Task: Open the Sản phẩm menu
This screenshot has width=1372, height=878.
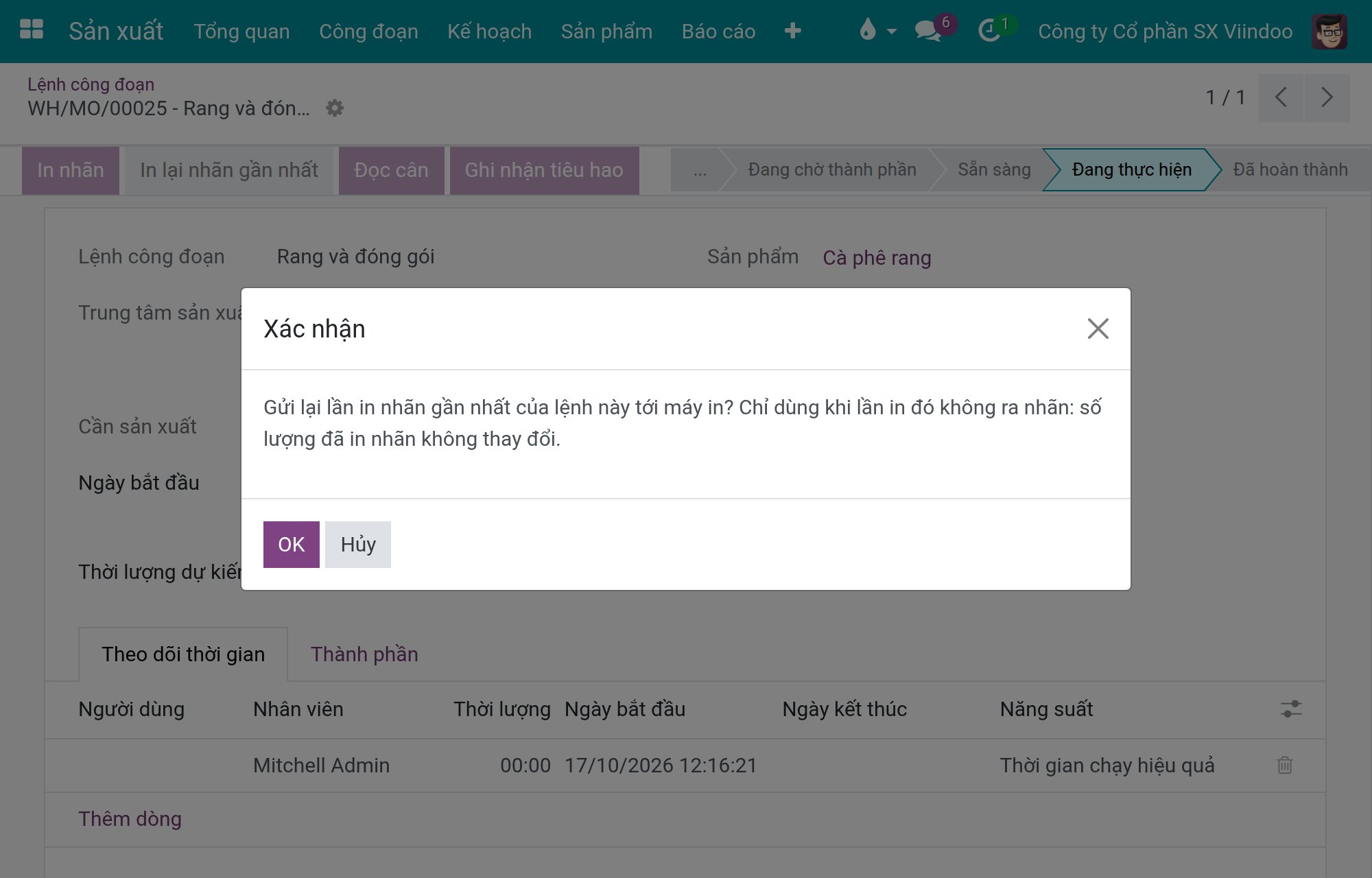Action: pos(606,32)
